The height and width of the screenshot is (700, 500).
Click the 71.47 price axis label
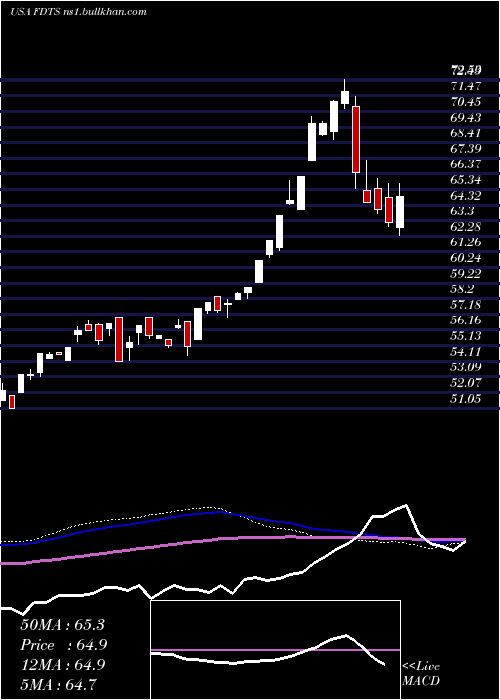[466, 86]
